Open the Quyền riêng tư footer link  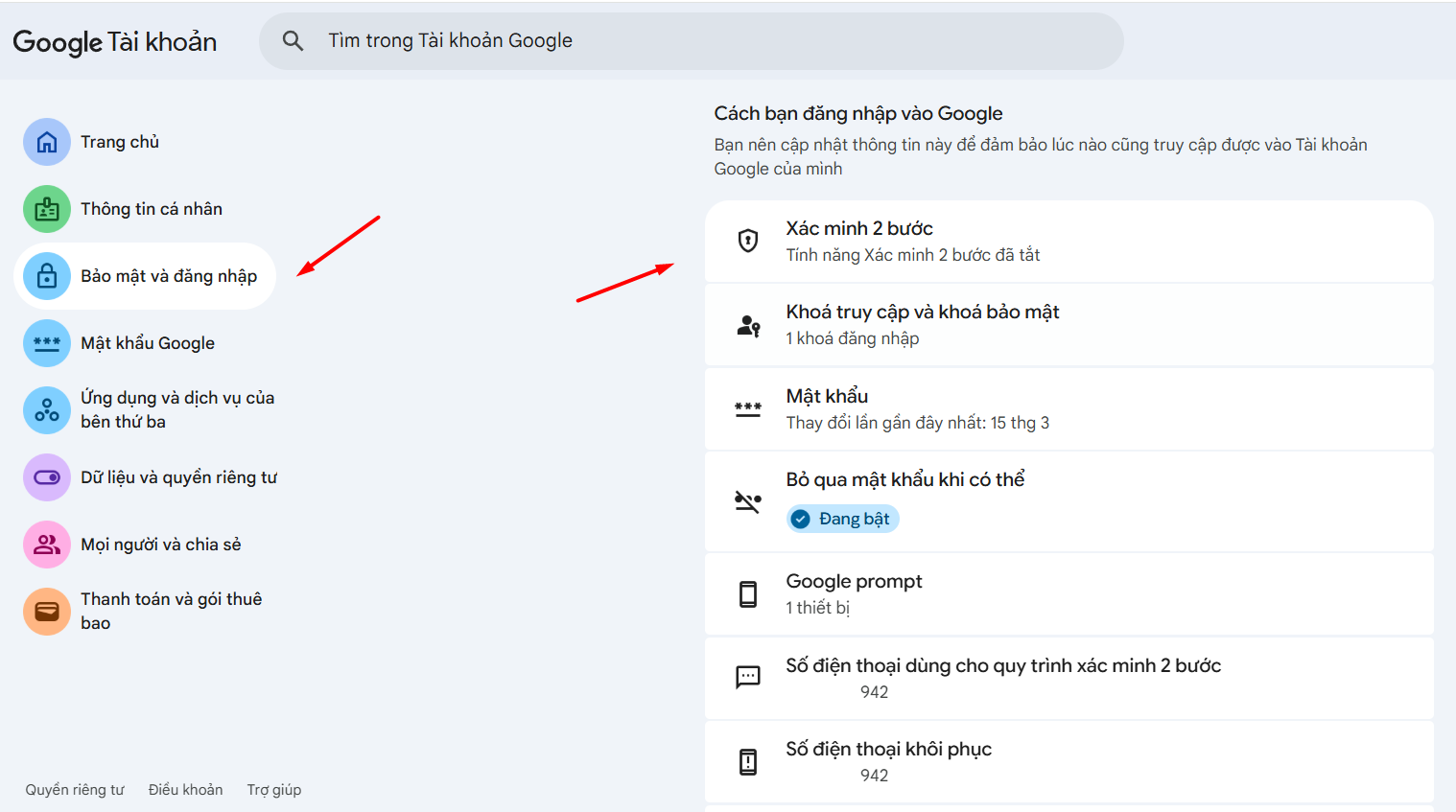(x=75, y=790)
